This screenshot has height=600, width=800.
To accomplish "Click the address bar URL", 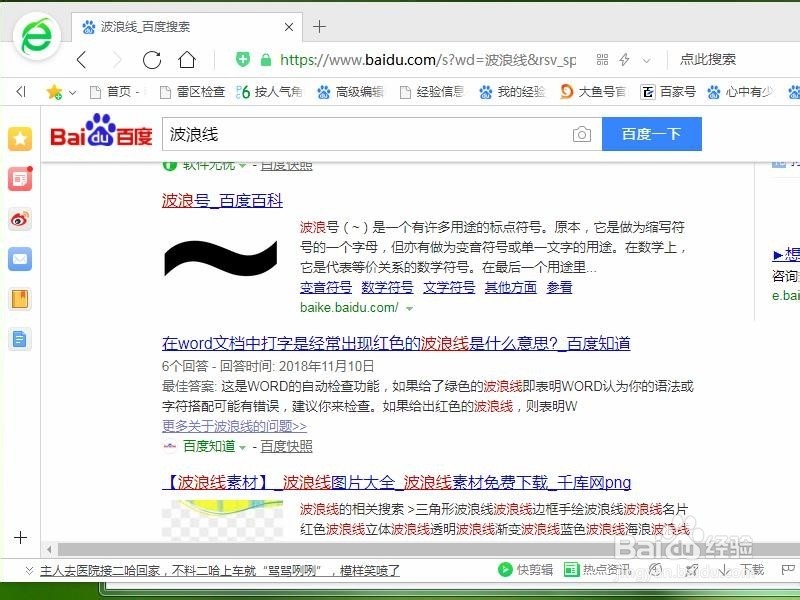I will [428, 60].
